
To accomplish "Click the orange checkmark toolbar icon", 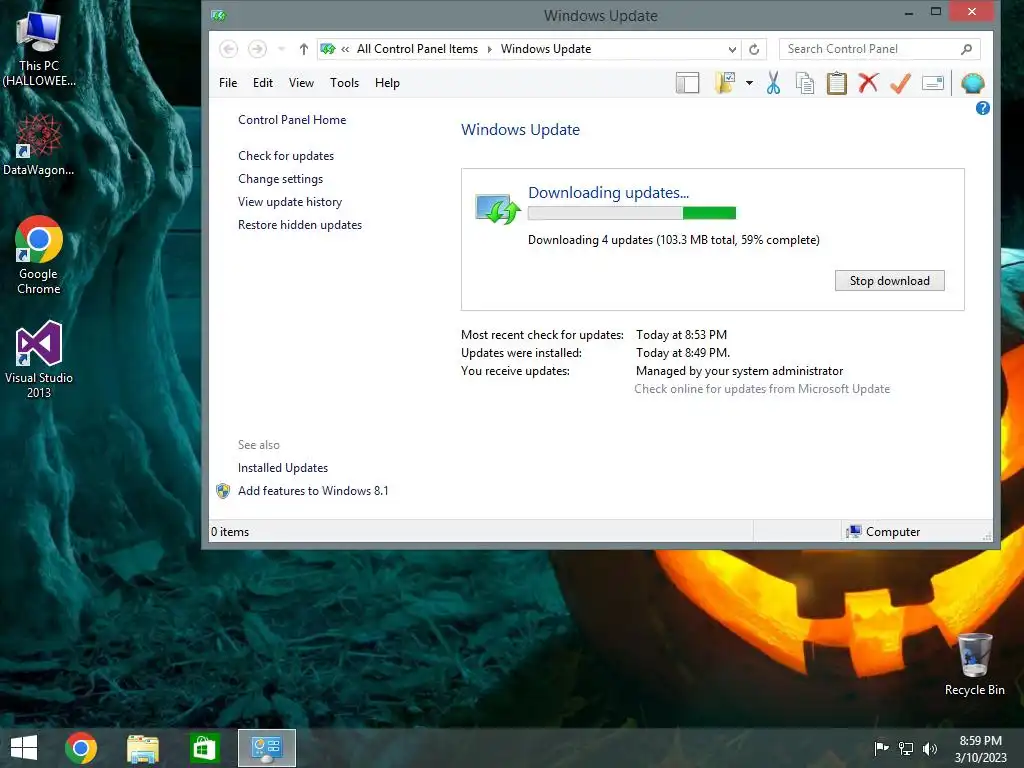I will 901,83.
